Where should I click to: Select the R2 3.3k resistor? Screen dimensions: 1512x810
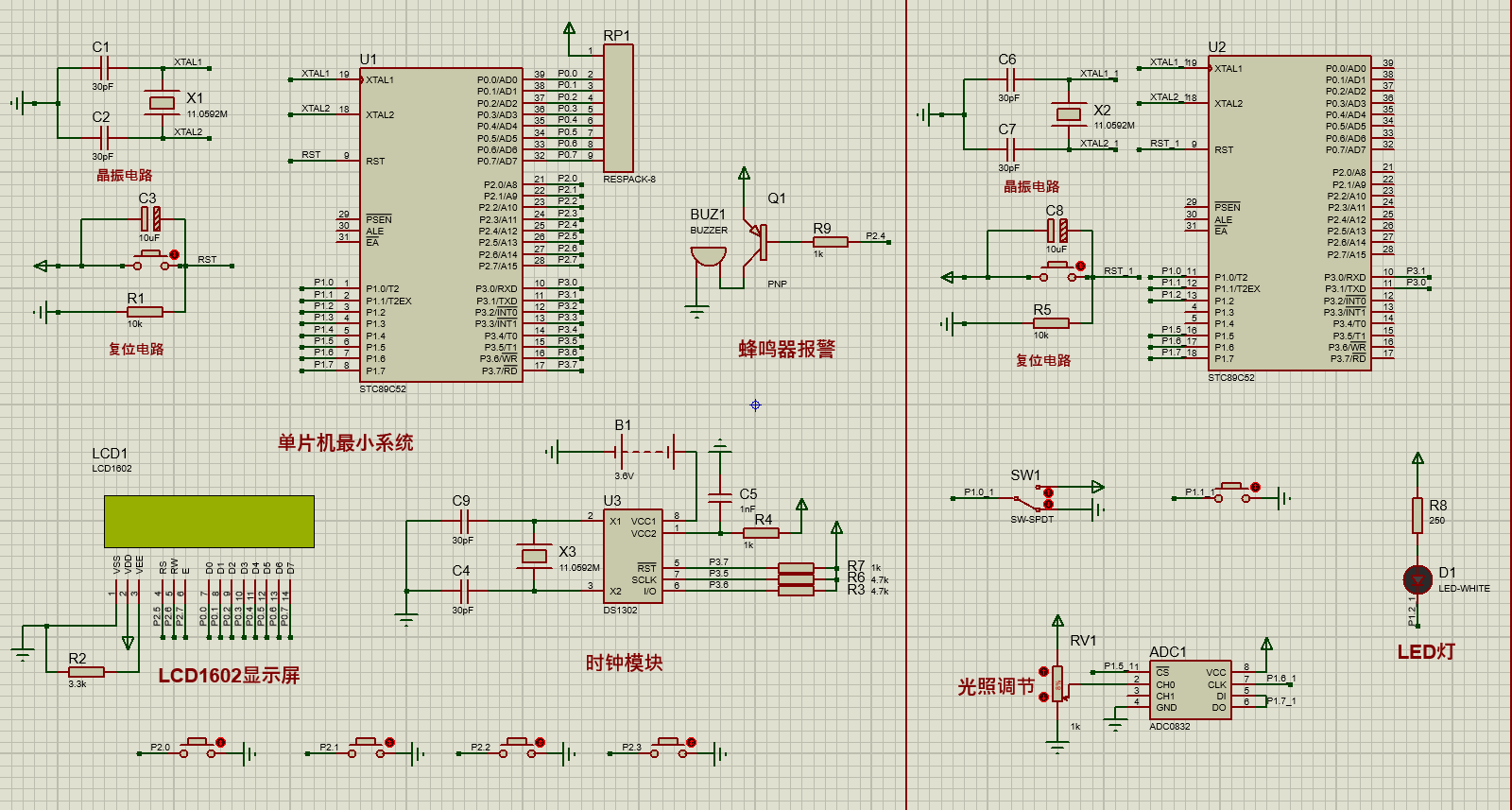86,672
